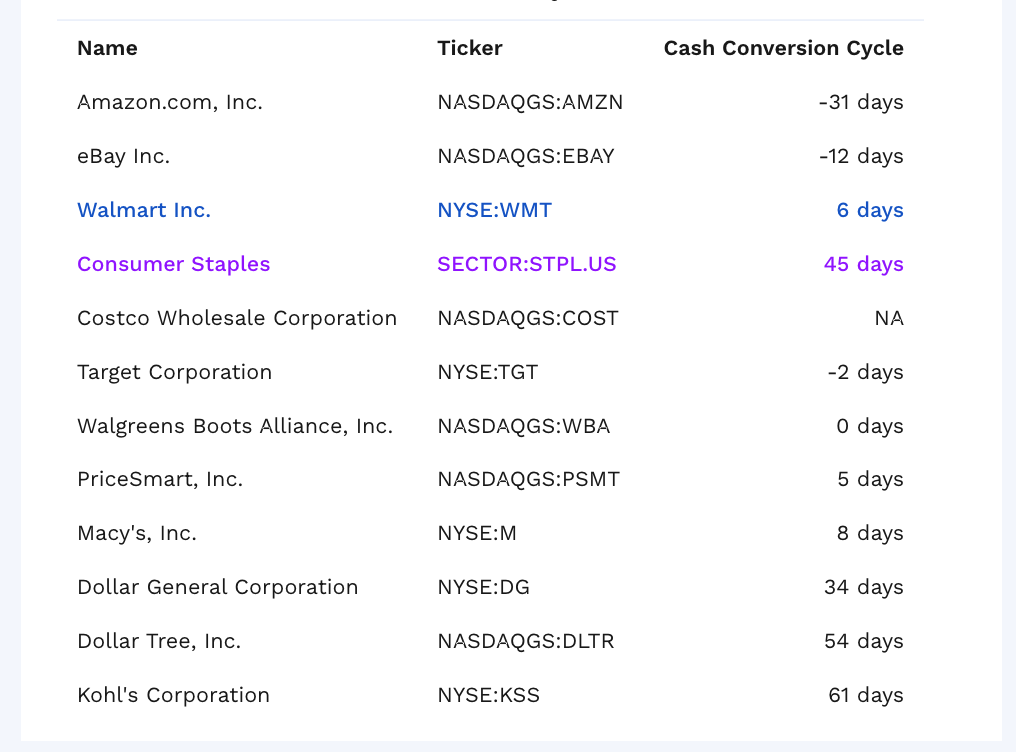Open the NYSE:WMT ticker link
This screenshot has height=752, width=1016.
point(494,210)
